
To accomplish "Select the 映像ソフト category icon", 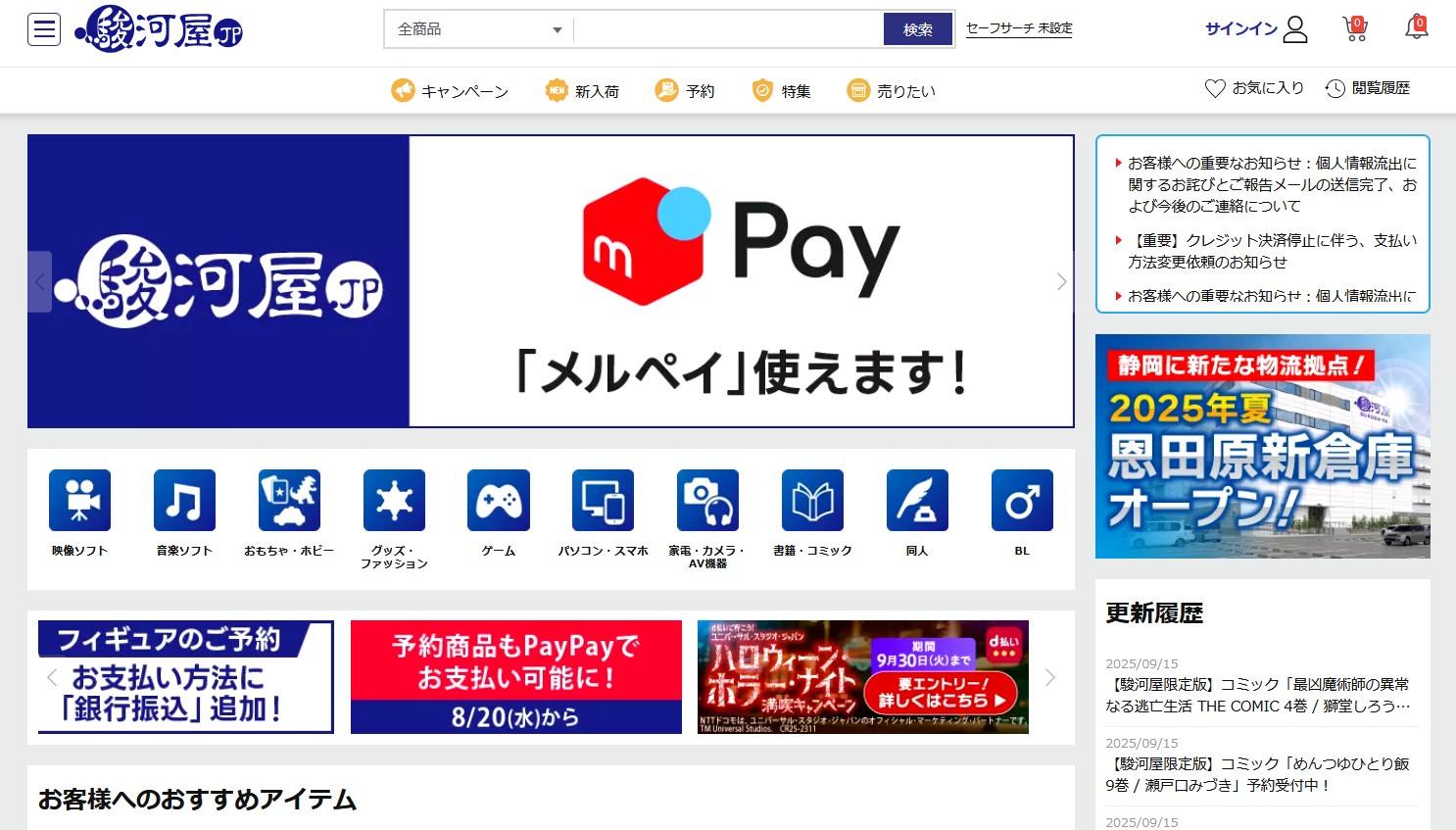I will [80, 500].
